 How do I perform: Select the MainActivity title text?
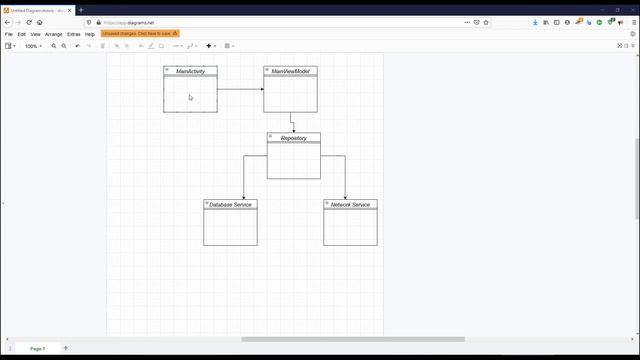190,71
